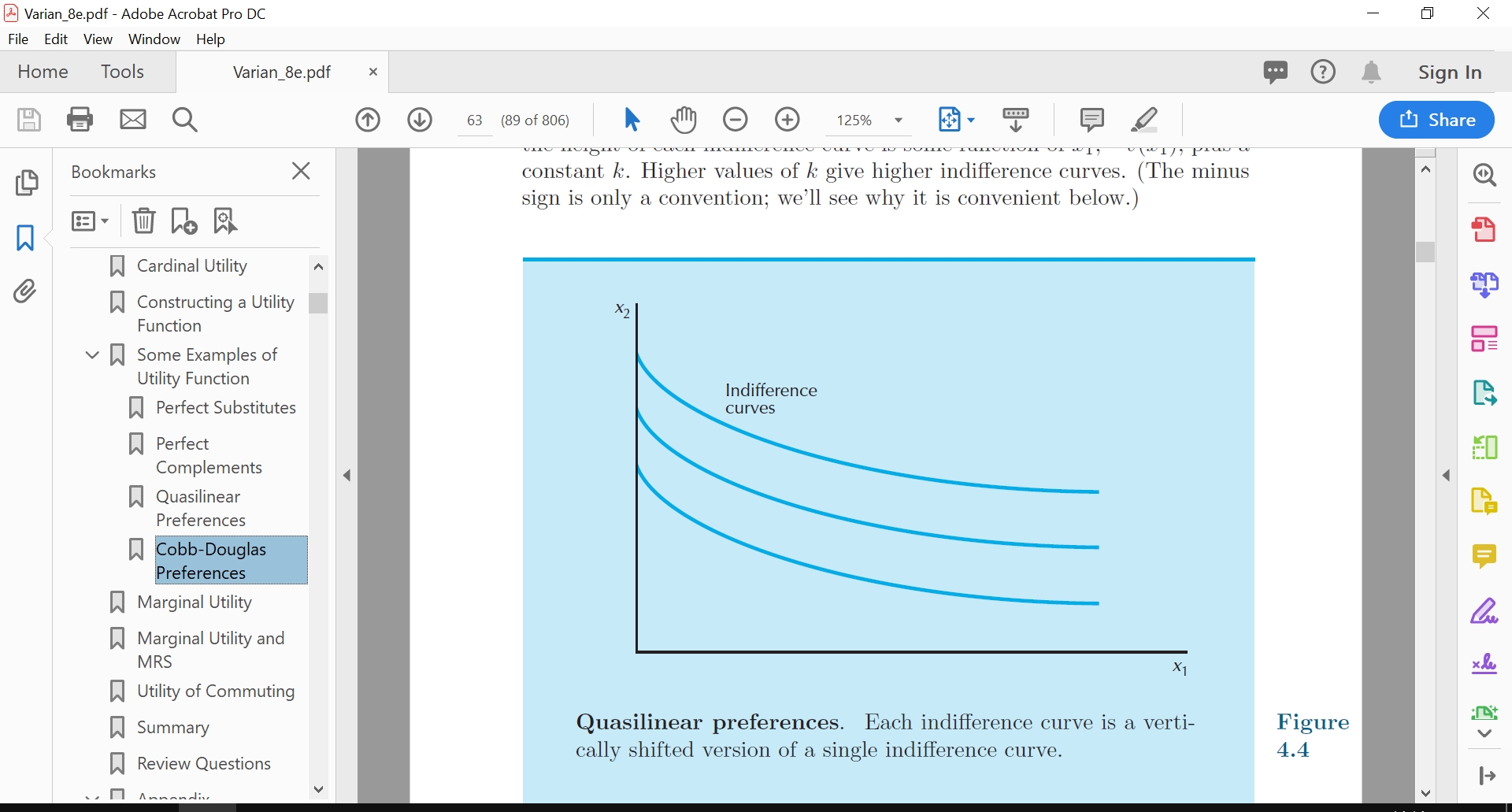1512x812 pixels.
Task: Expand the right tools pane arrow
Action: (1488, 776)
